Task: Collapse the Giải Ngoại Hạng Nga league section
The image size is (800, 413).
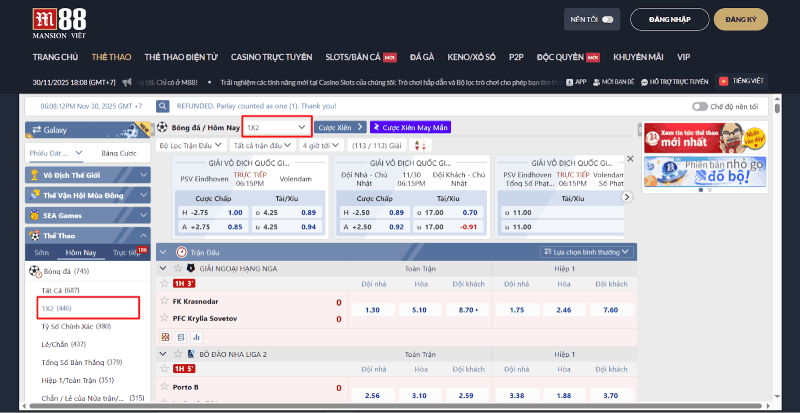Action: [x=163, y=268]
